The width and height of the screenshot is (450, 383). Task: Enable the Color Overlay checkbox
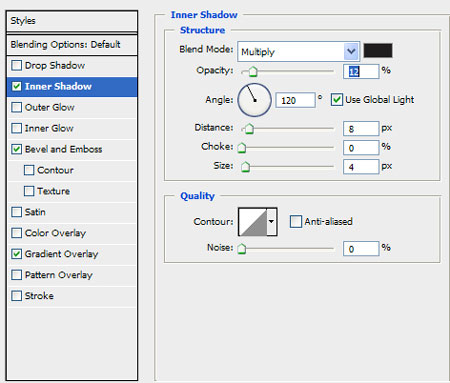16,233
